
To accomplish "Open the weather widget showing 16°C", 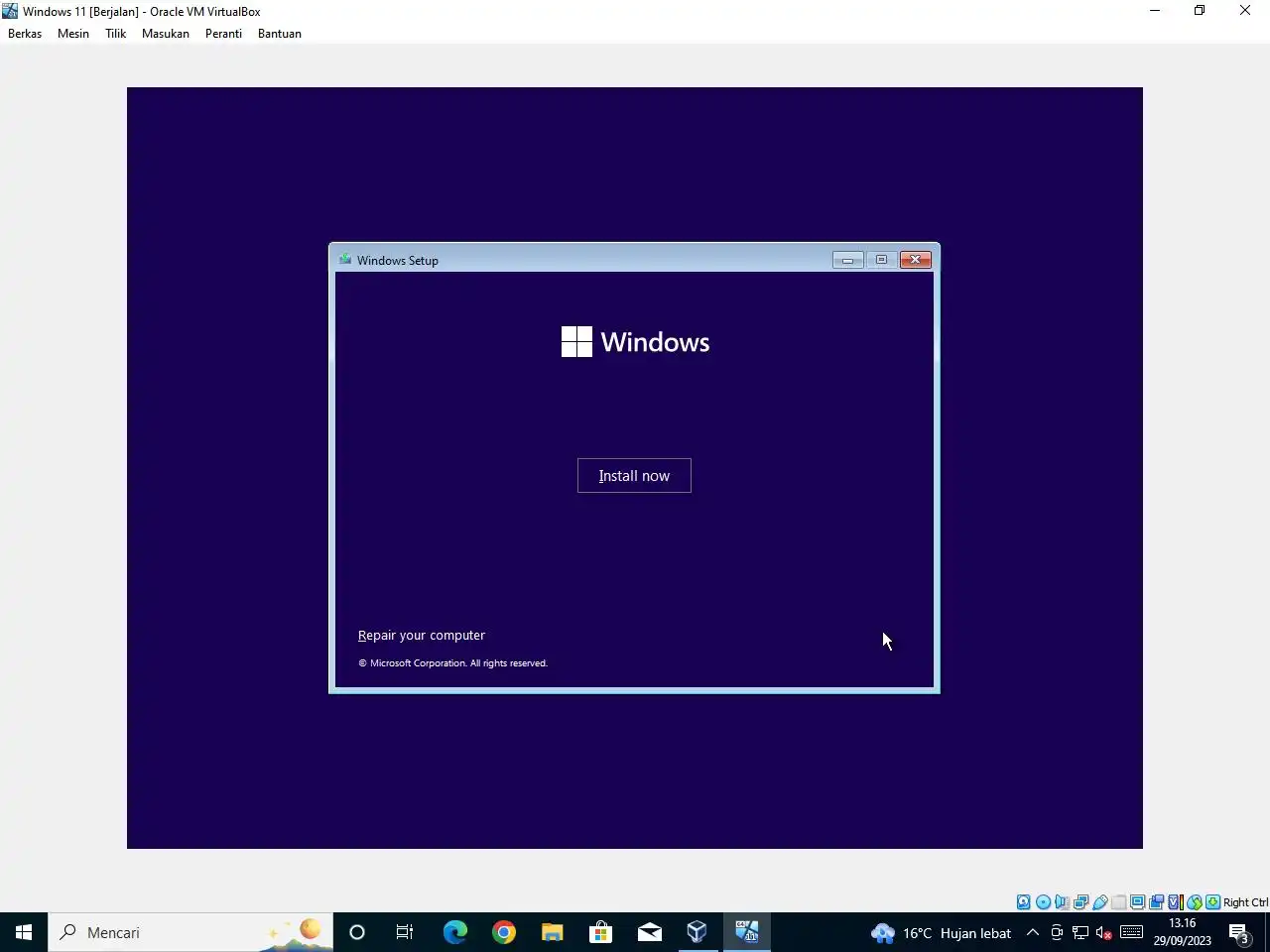I will [x=942, y=933].
